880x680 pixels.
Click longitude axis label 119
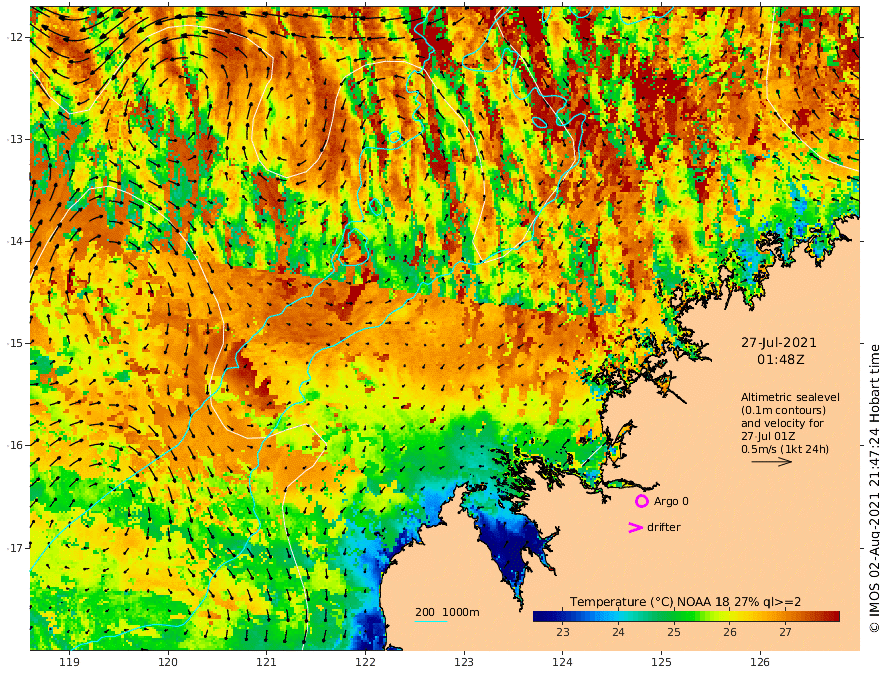pos(69,662)
